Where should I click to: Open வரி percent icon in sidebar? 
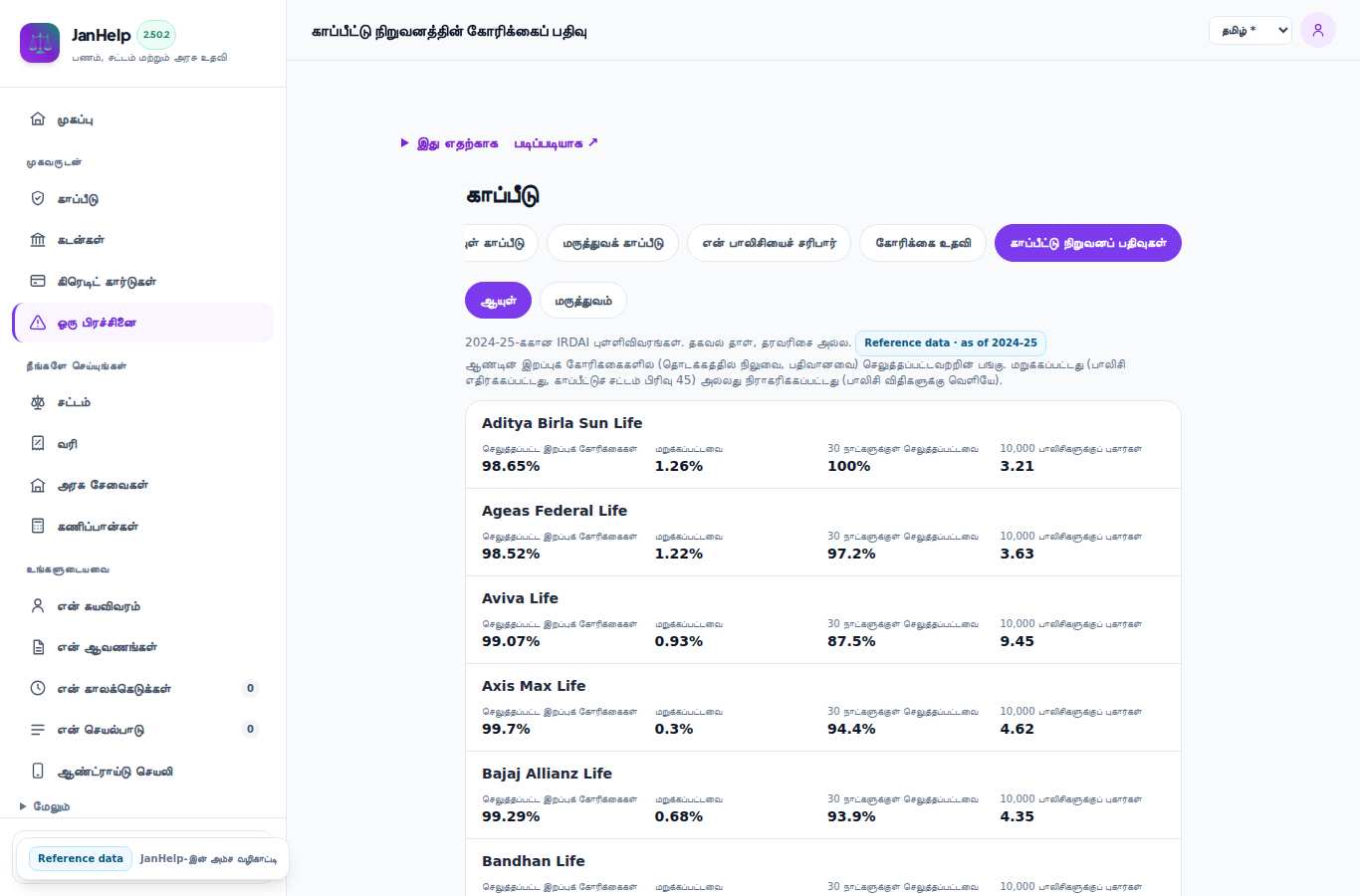(x=38, y=443)
